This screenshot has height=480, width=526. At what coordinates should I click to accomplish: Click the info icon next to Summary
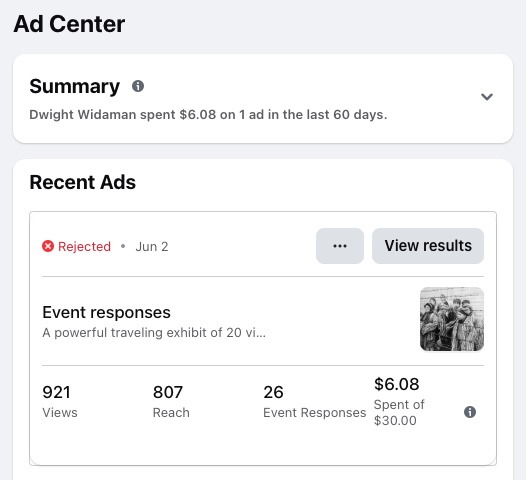[x=138, y=86]
